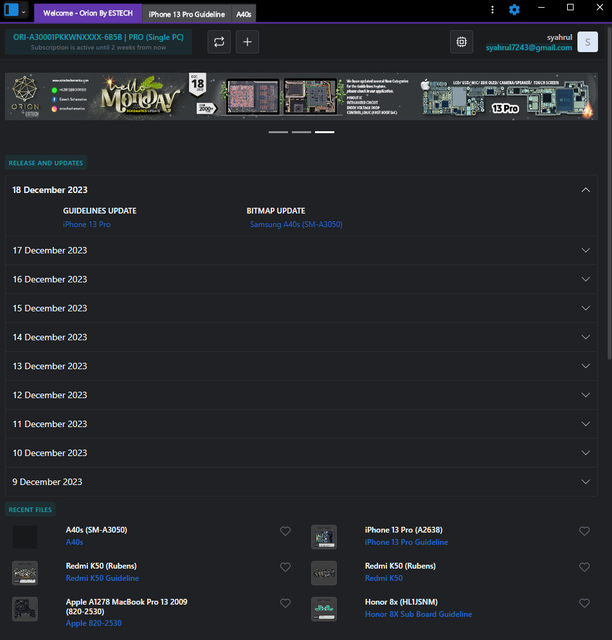
Task: Open the A40s recent file link
Action: coord(74,542)
